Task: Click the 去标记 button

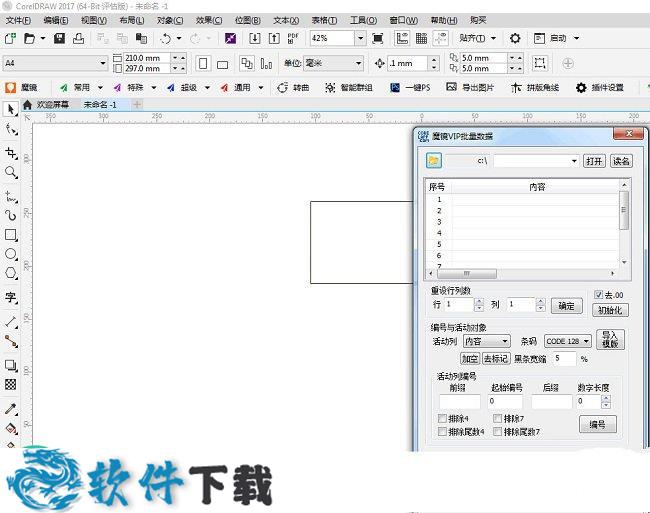Action: click(496, 358)
